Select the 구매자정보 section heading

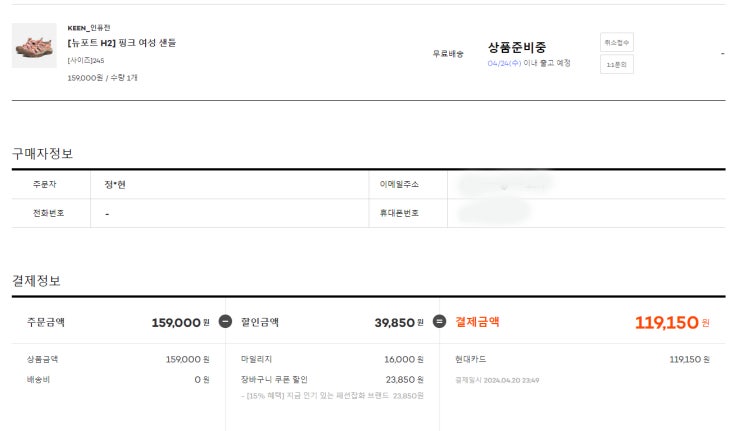coord(42,153)
